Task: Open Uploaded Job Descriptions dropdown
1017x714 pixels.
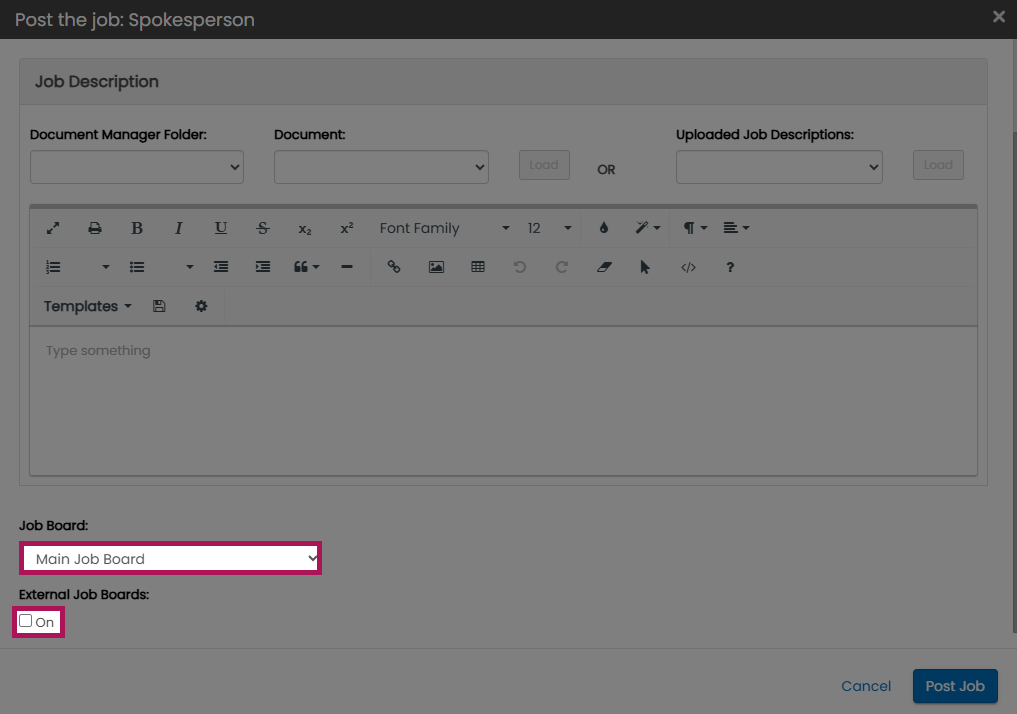Action: 779,167
